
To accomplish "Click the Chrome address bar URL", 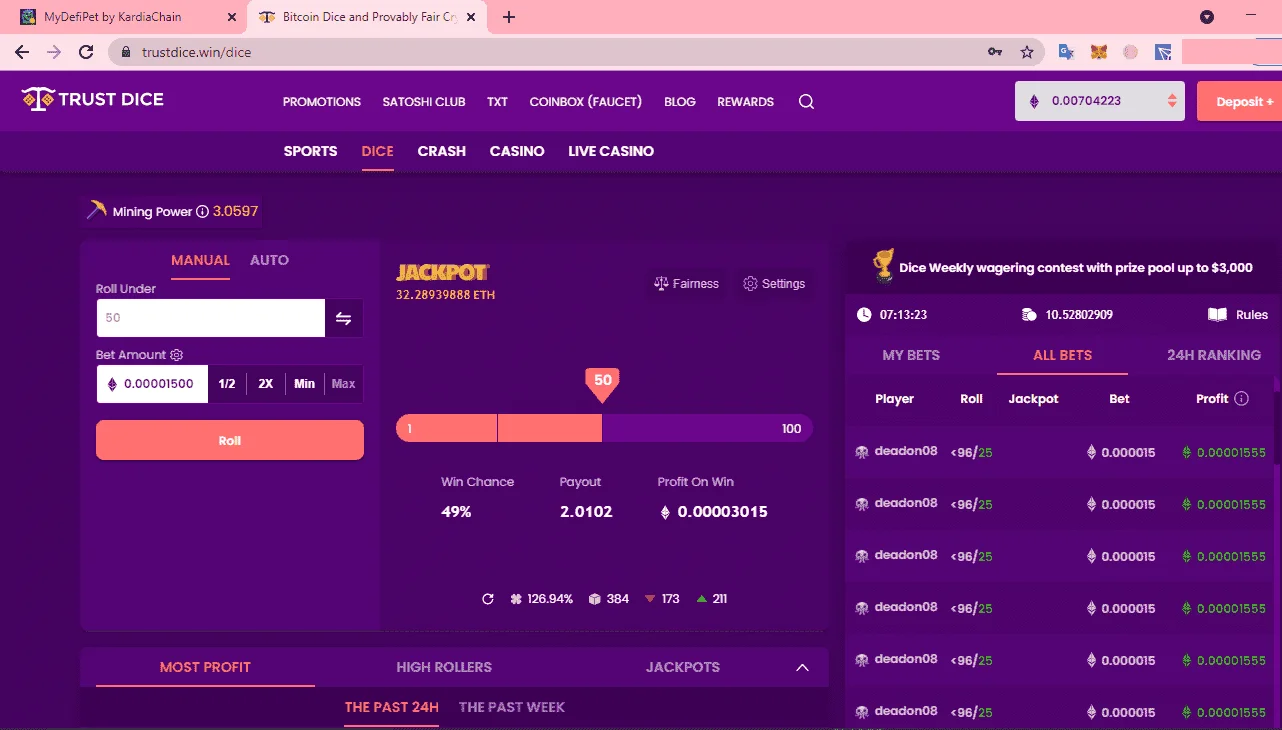I will tap(195, 52).
